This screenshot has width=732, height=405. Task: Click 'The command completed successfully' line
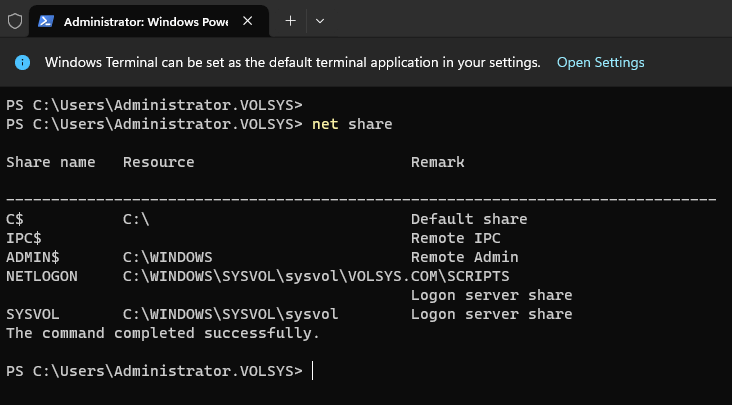click(163, 333)
